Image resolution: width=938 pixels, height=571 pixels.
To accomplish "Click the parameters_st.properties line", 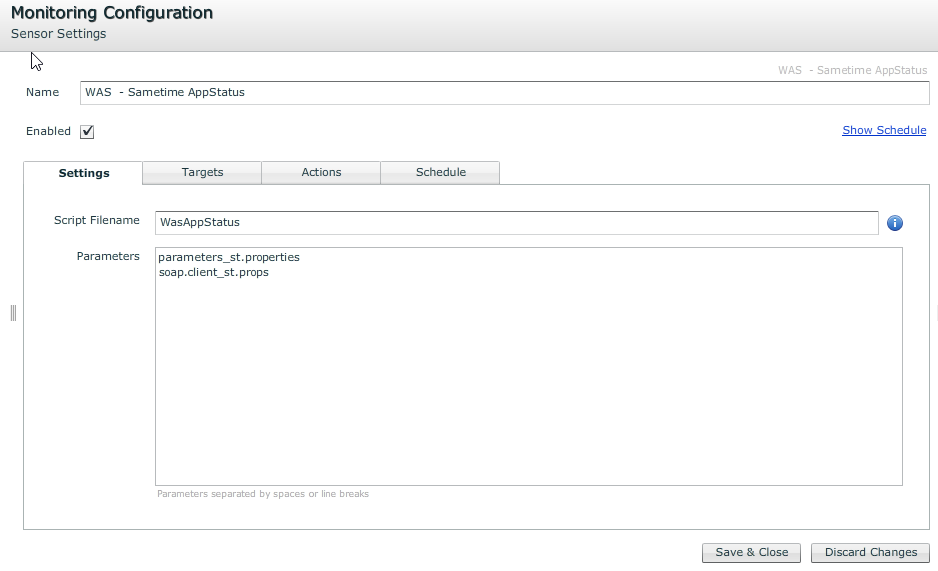I will tap(229, 257).
